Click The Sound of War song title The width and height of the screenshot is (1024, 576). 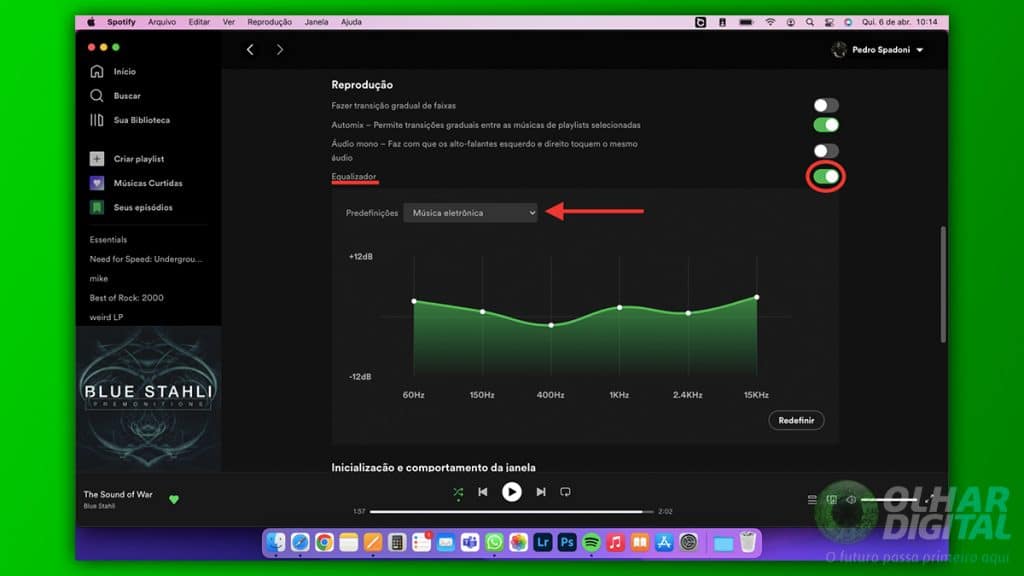(118, 494)
